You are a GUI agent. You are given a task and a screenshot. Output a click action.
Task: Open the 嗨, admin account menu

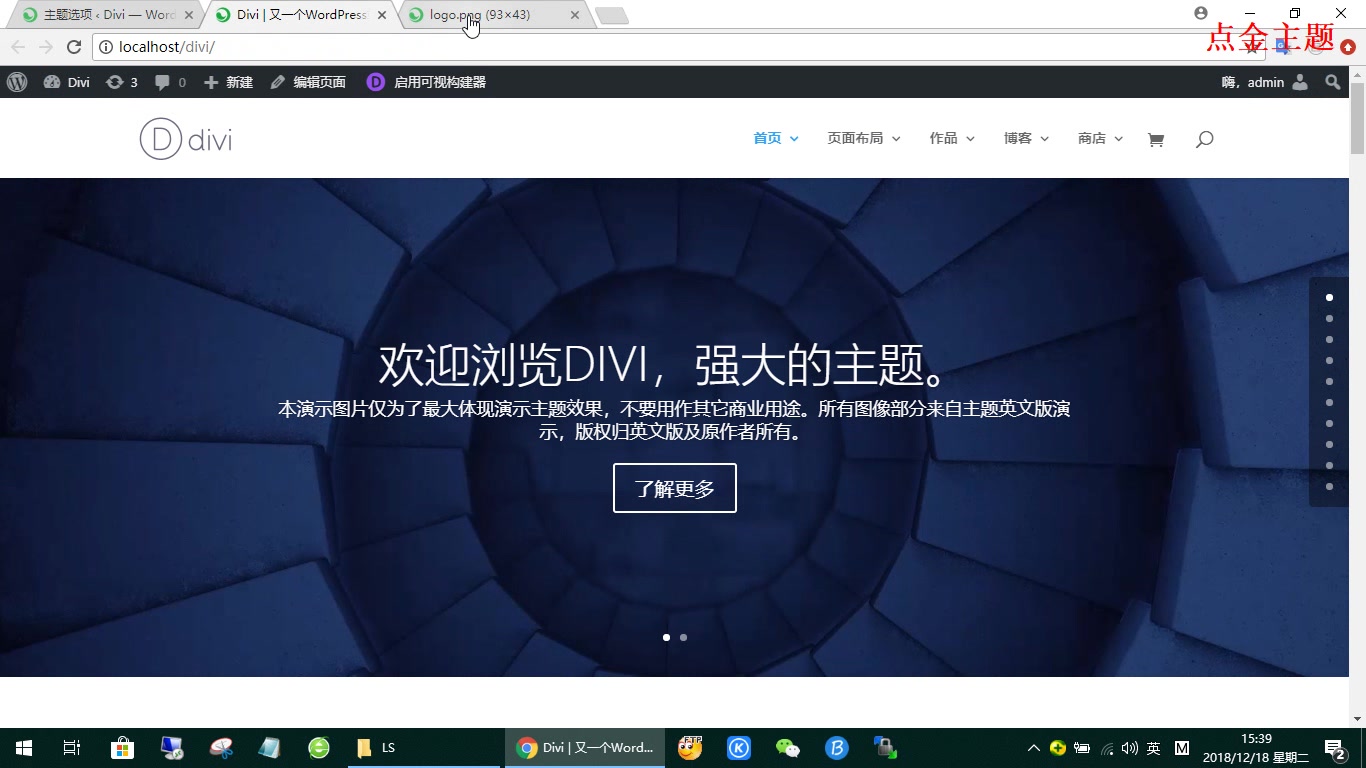click(1264, 82)
